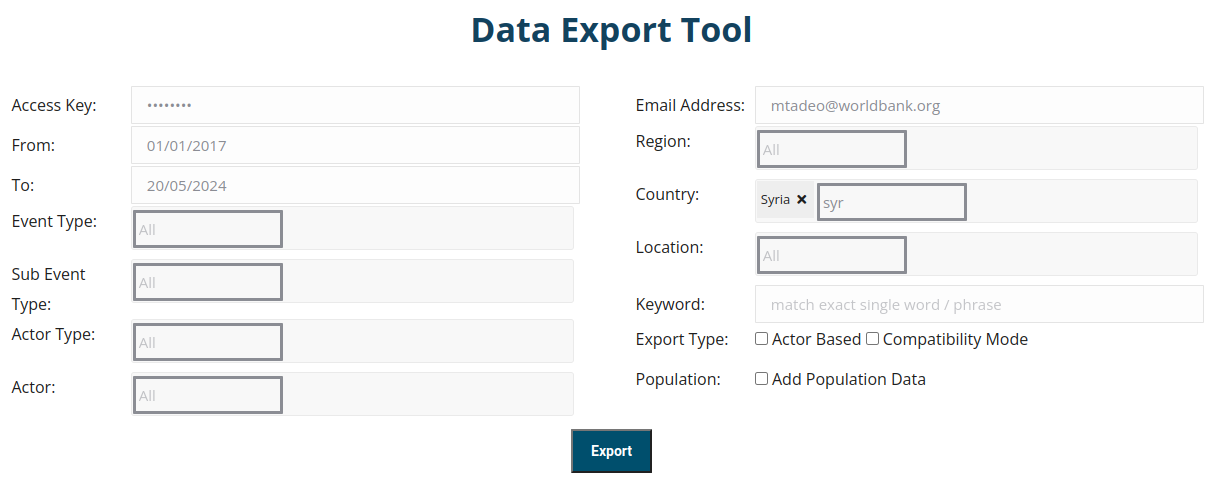Image resolution: width=1222 pixels, height=499 pixels.
Task: Click the Location selector field
Action: 832,255
